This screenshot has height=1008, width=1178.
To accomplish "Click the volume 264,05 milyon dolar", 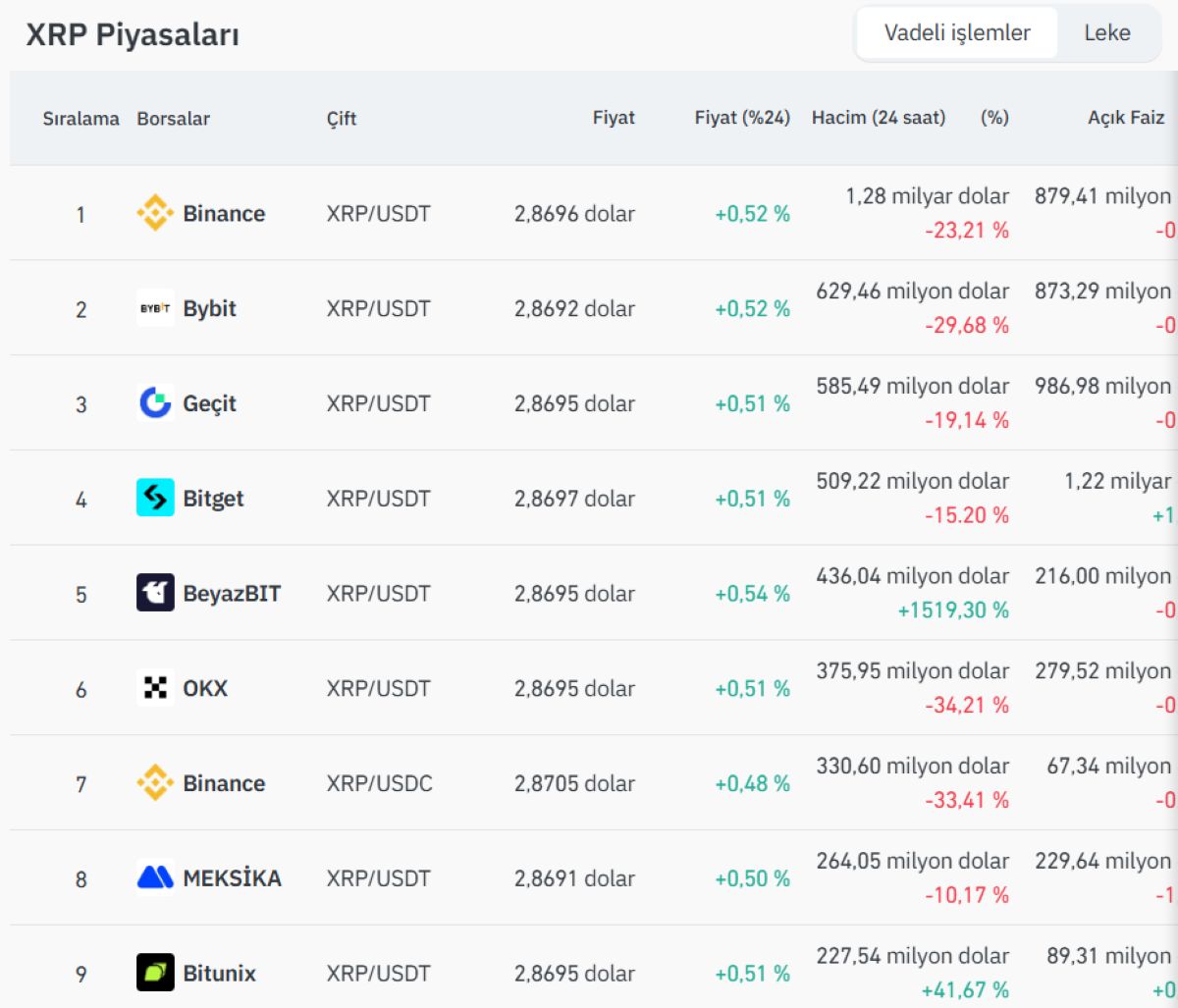I will [913, 861].
